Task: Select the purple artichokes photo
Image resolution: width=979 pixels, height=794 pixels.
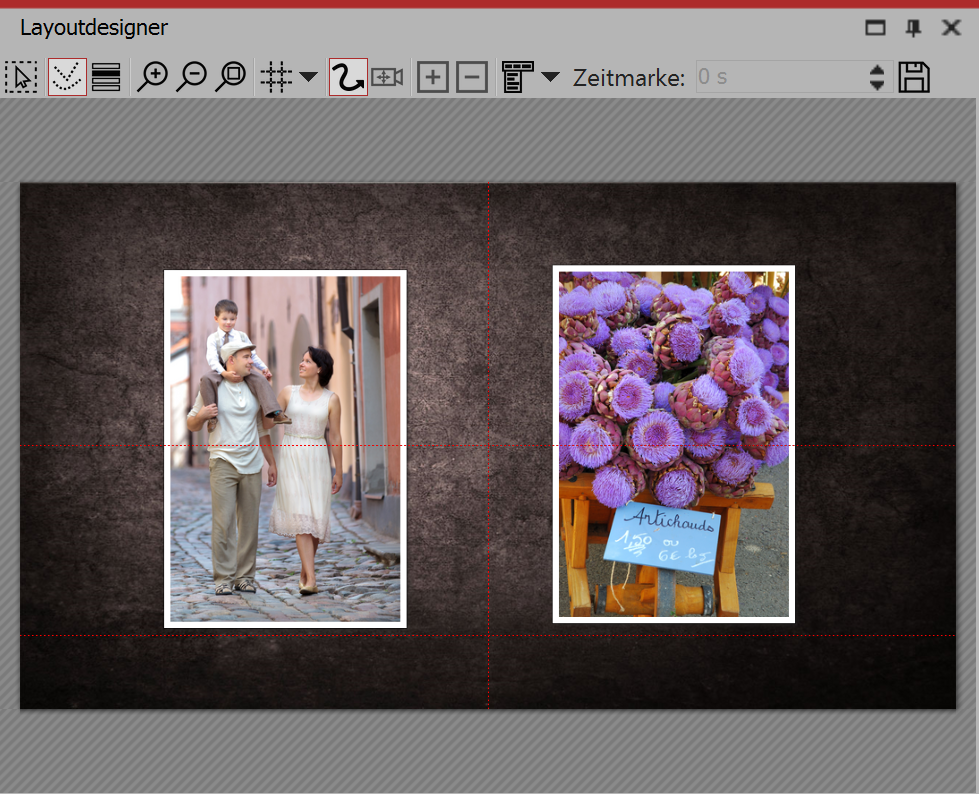Action: pyautogui.click(x=673, y=444)
